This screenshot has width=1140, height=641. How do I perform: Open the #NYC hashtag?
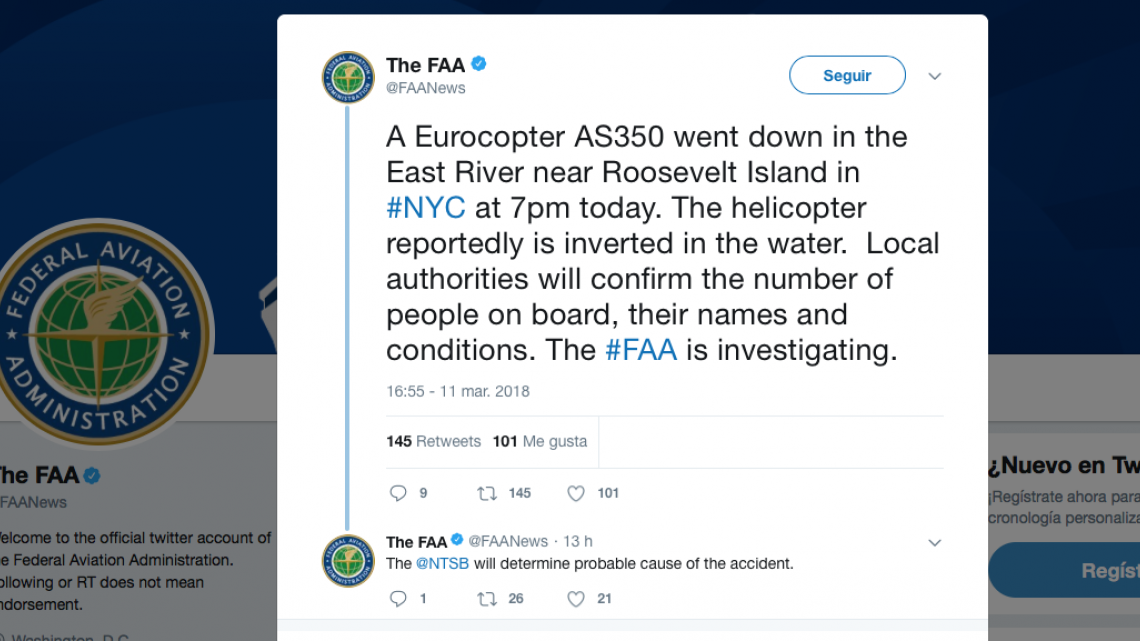(425, 207)
